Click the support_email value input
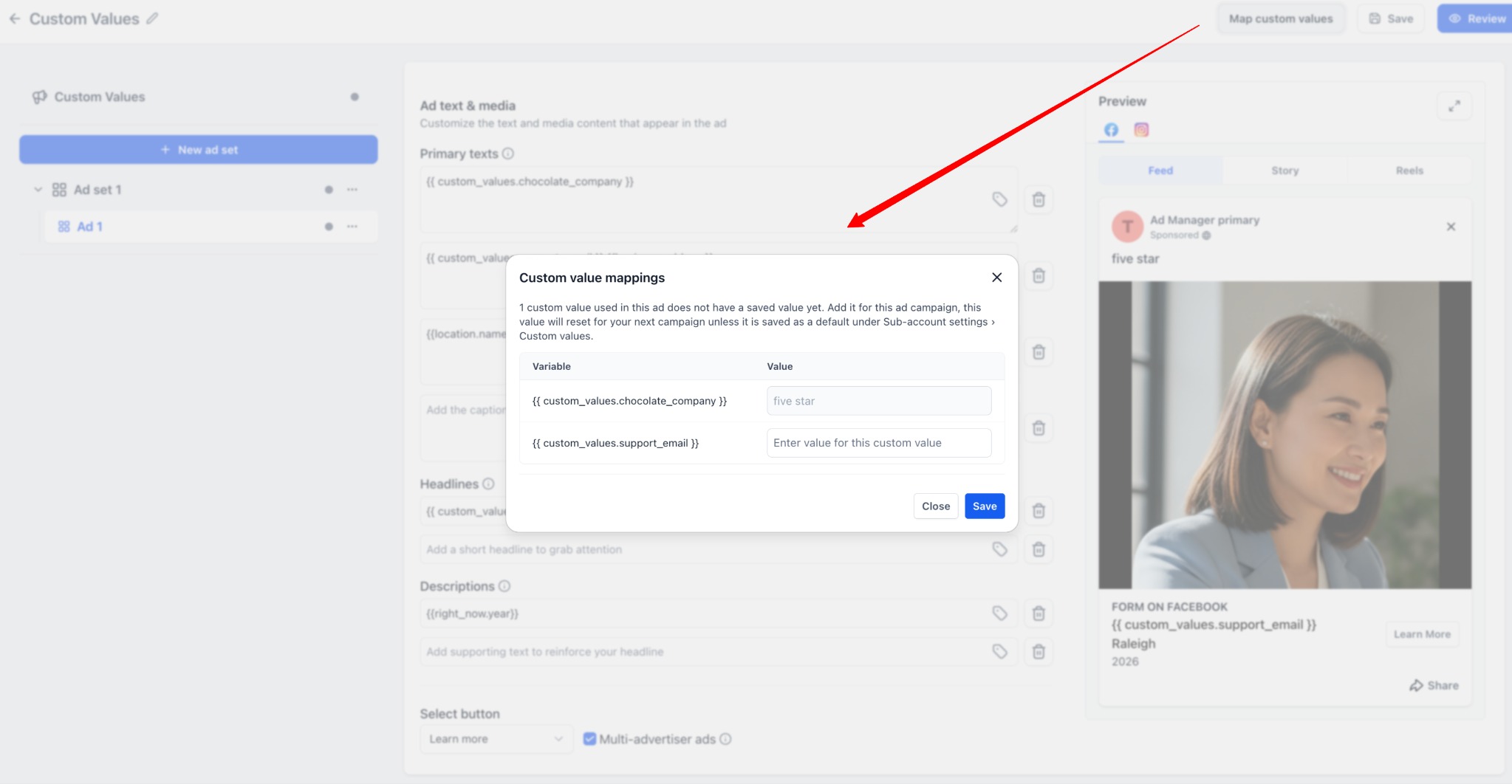The height and width of the screenshot is (784, 1512). 879,443
